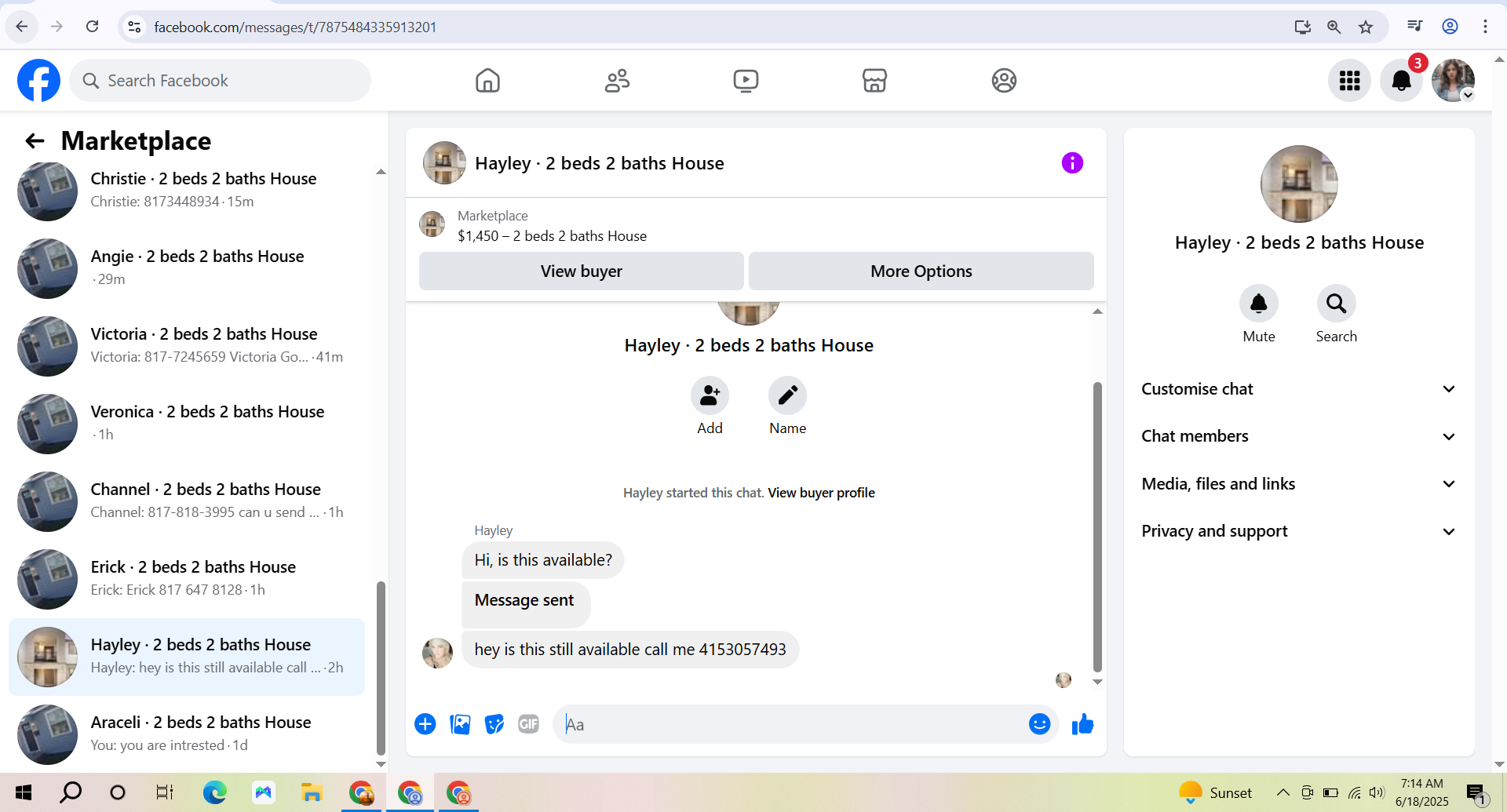1507x812 pixels.
Task: Open Channel's 2 beds 2 baths conversation
Action: pyautogui.click(x=187, y=501)
